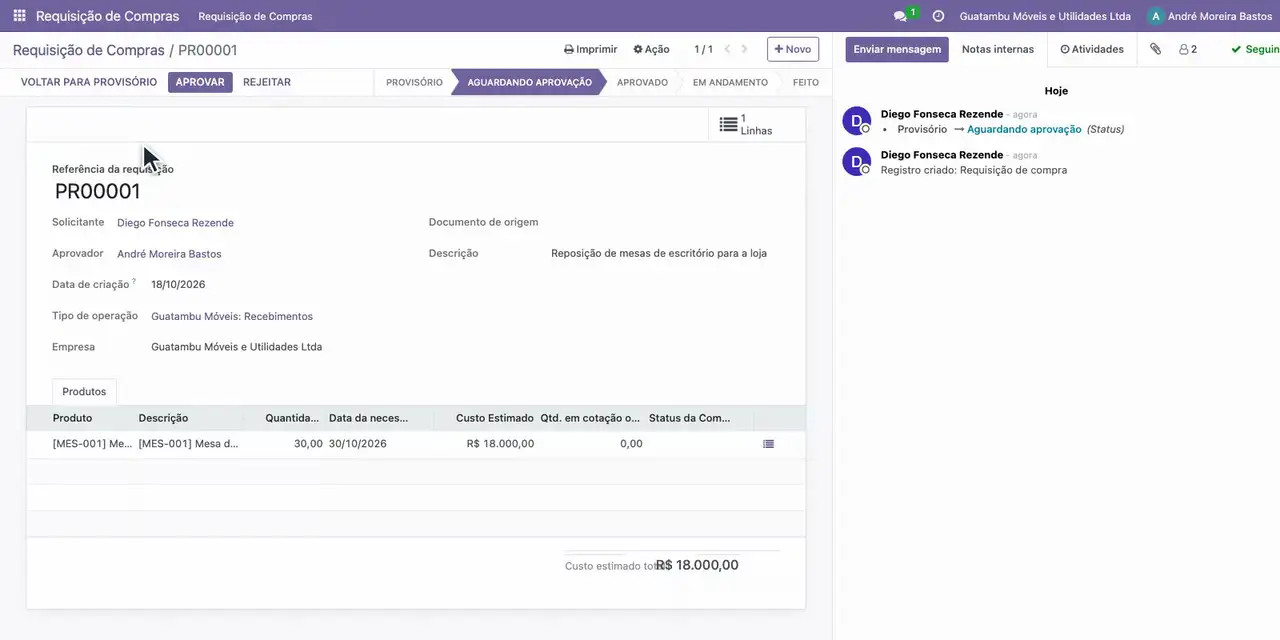Screen dimensions: 1280x640
Task: Click the quantity 30,00 cell
Action: (308, 444)
